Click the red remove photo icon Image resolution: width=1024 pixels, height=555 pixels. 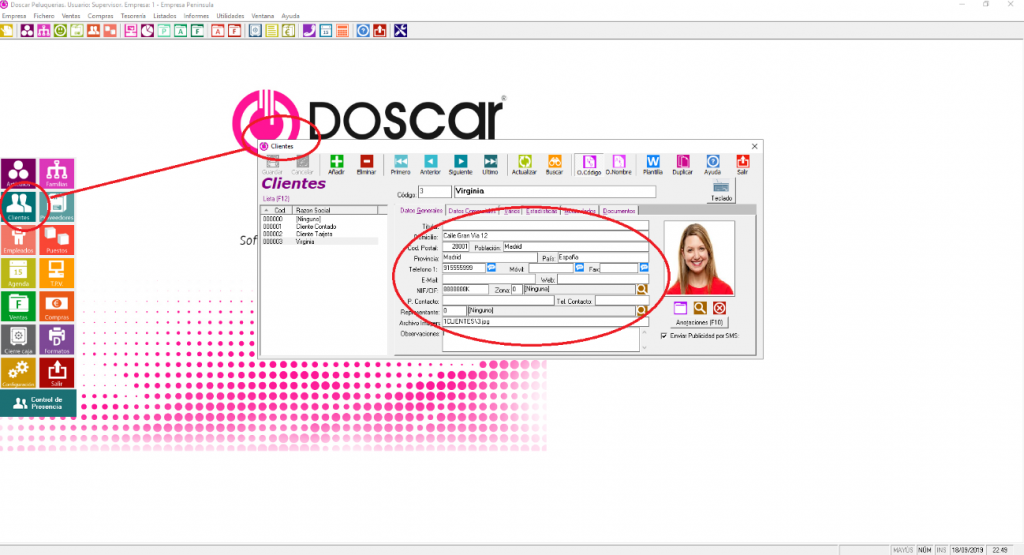[x=720, y=308]
